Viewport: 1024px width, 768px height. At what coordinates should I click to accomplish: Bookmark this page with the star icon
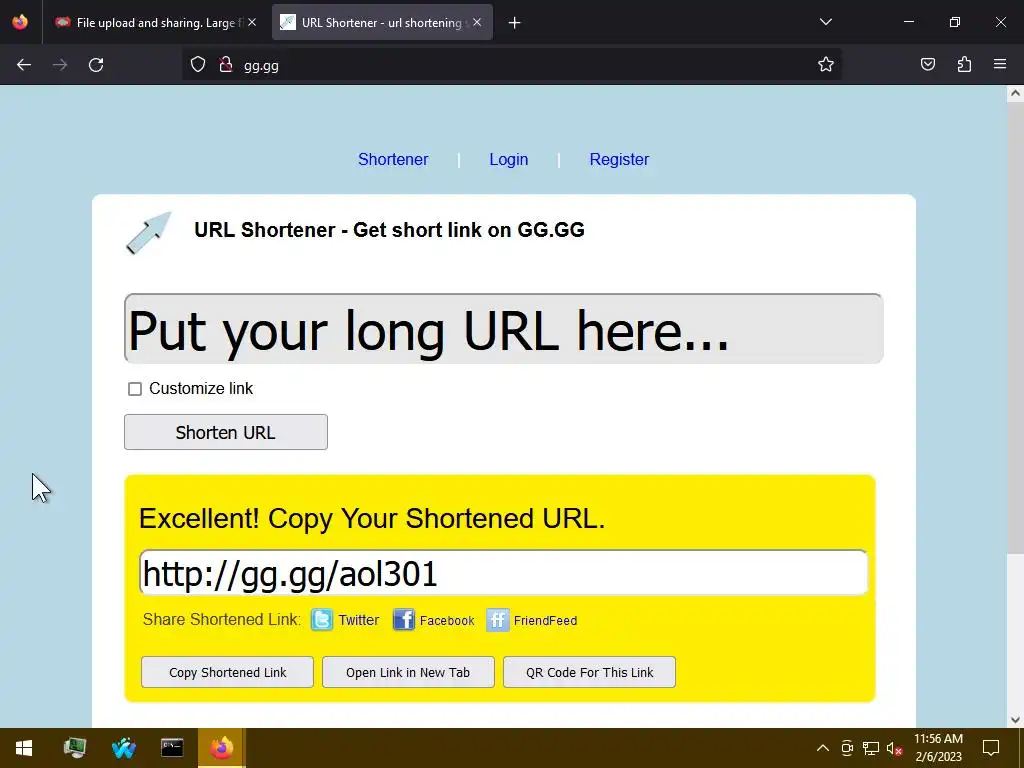click(x=825, y=64)
